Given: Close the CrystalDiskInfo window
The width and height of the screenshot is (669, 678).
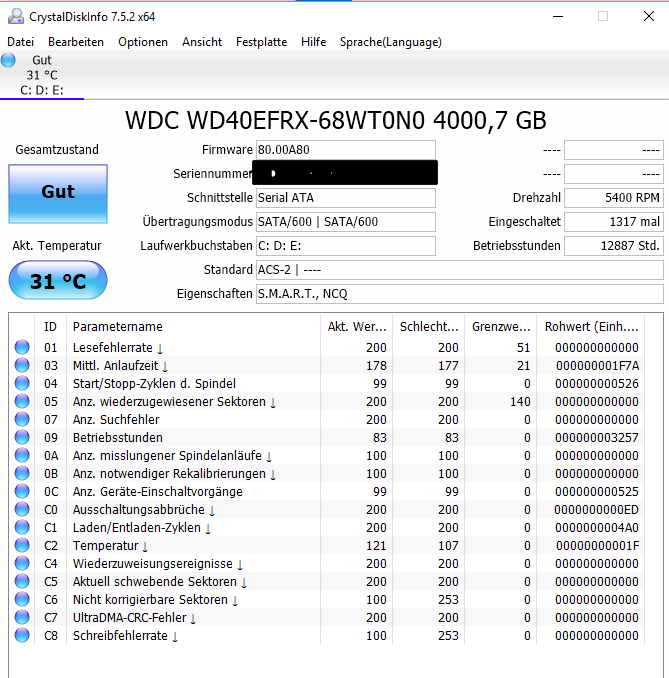Looking at the screenshot, I should (649, 16).
